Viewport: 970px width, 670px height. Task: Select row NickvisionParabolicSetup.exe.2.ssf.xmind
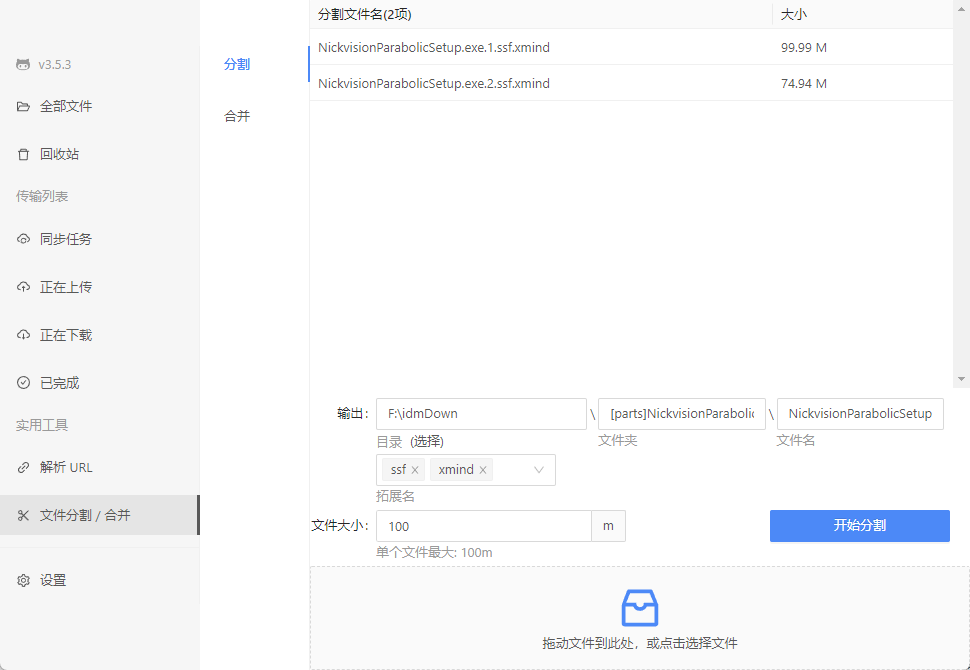631,83
